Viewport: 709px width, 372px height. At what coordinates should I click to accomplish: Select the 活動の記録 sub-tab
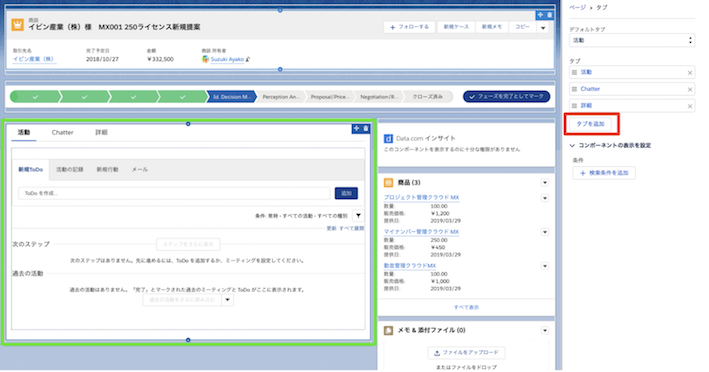coord(70,170)
